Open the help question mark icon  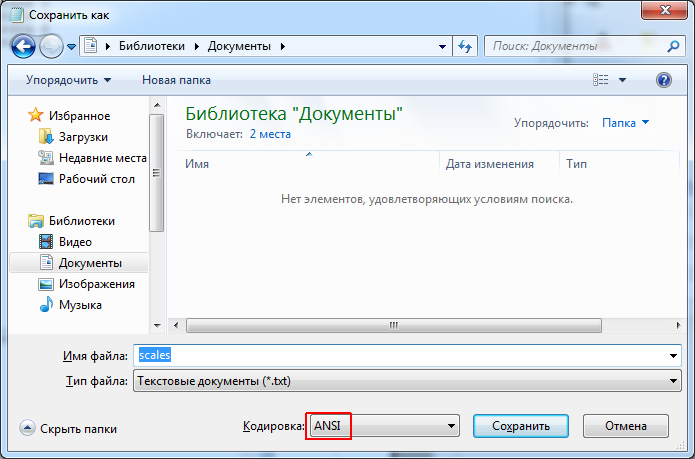click(663, 80)
